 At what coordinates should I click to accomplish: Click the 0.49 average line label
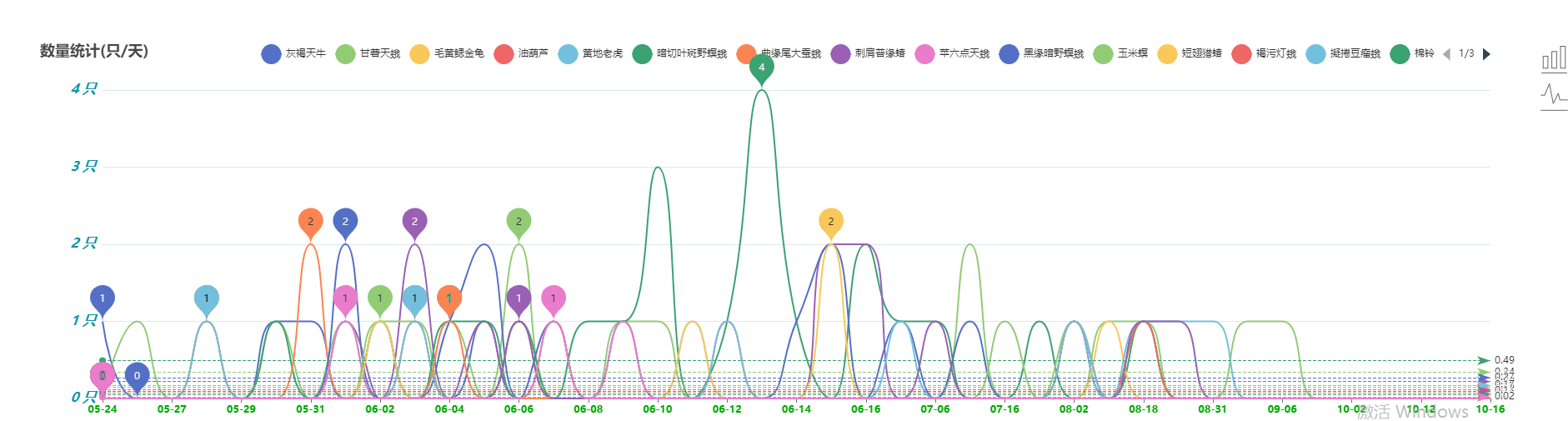(x=1504, y=360)
